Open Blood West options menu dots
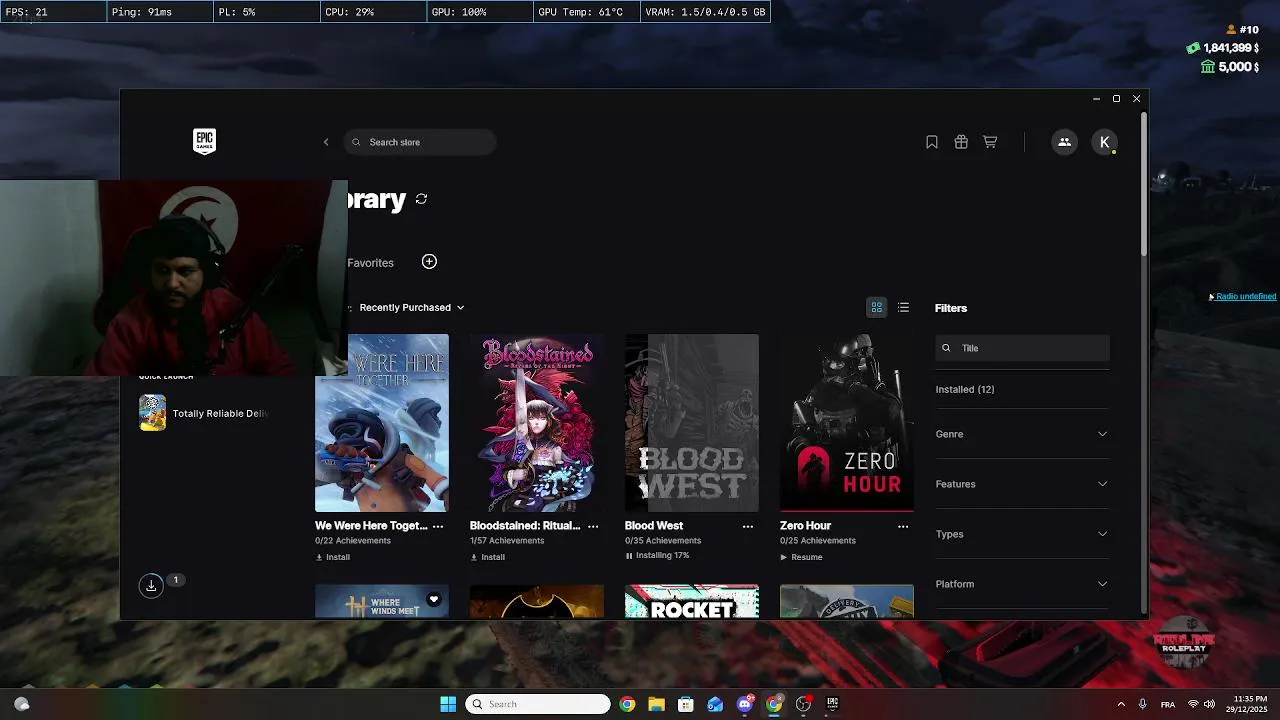This screenshot has height=720, width=1280. pyautogui.click(x=748, y=526)
